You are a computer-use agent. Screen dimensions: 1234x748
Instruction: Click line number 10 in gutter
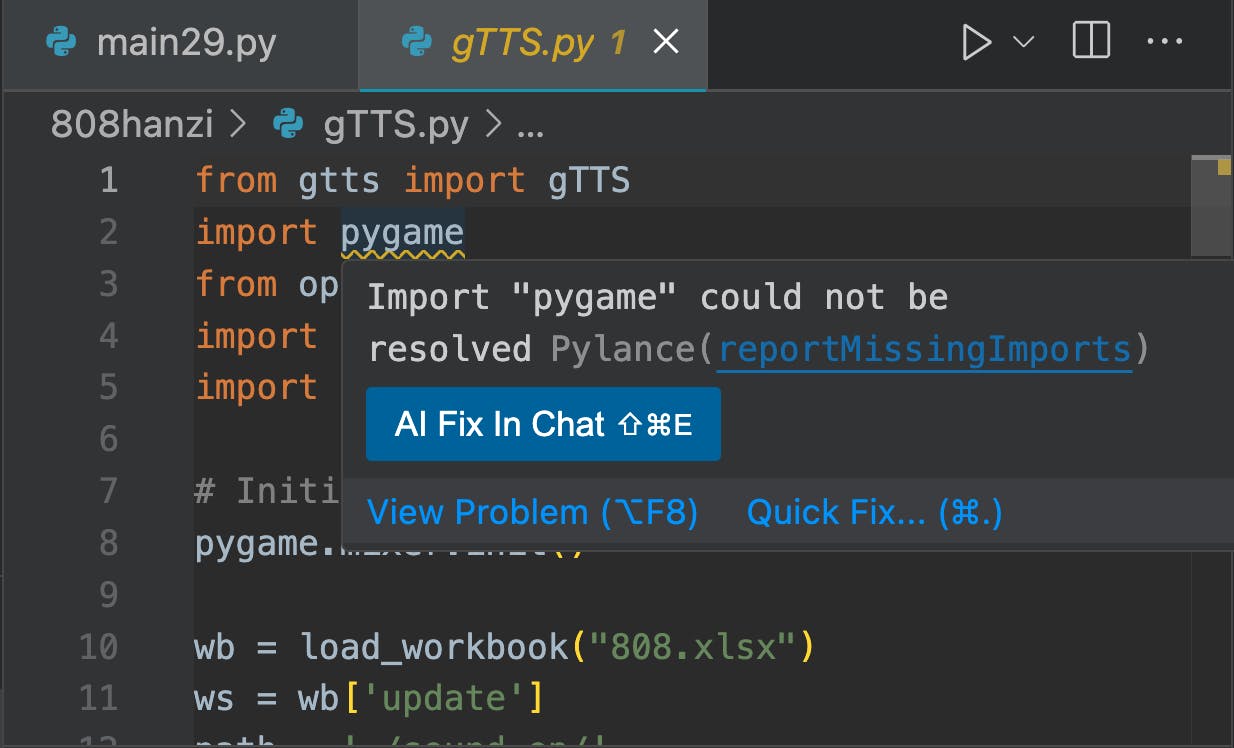pyautogui.click(x=98, y=647)
